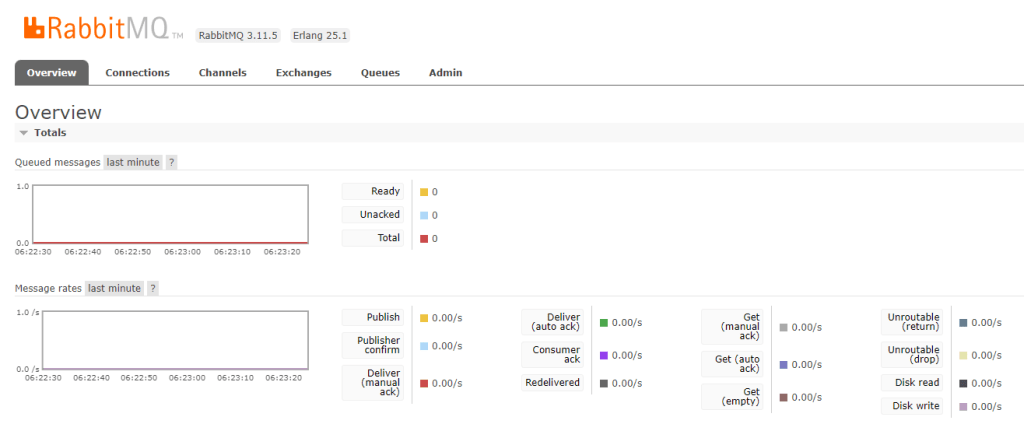Click the Redelivered rate label
1024x424 pixels.
tap(552, 383)
